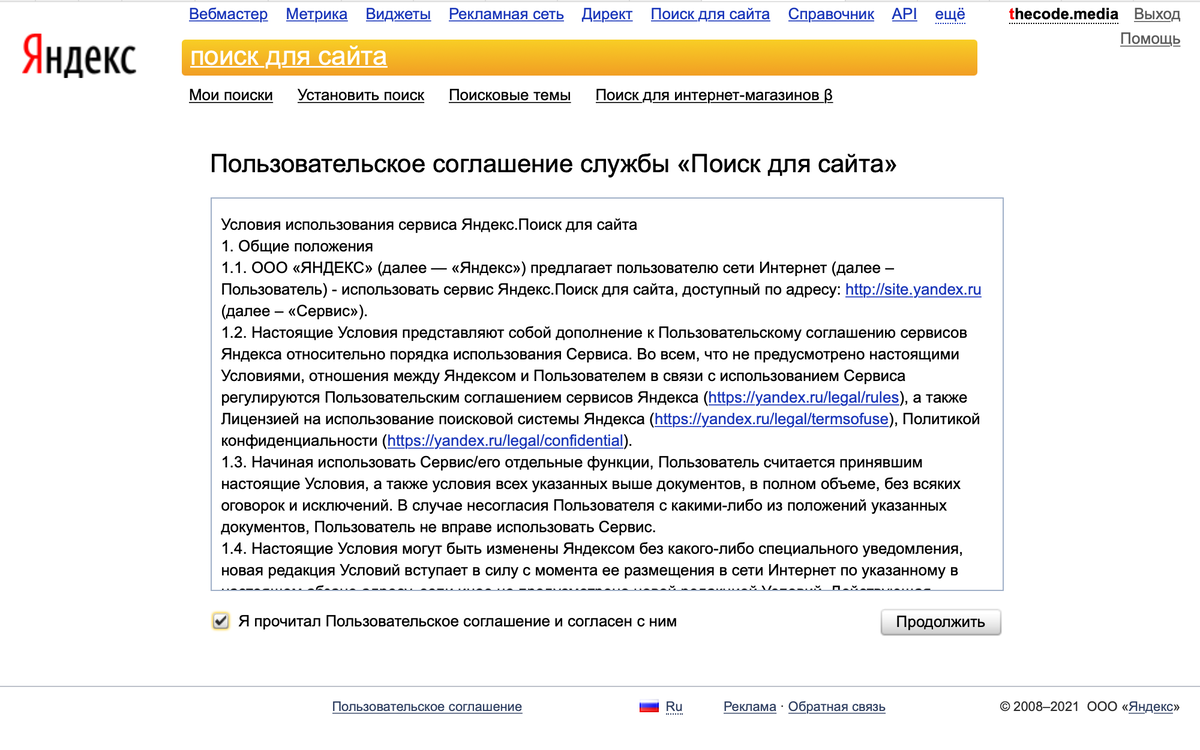1200x750 pixels.
Task: Select the 'Ru' language switcher
Action: [x=674, y=707]
